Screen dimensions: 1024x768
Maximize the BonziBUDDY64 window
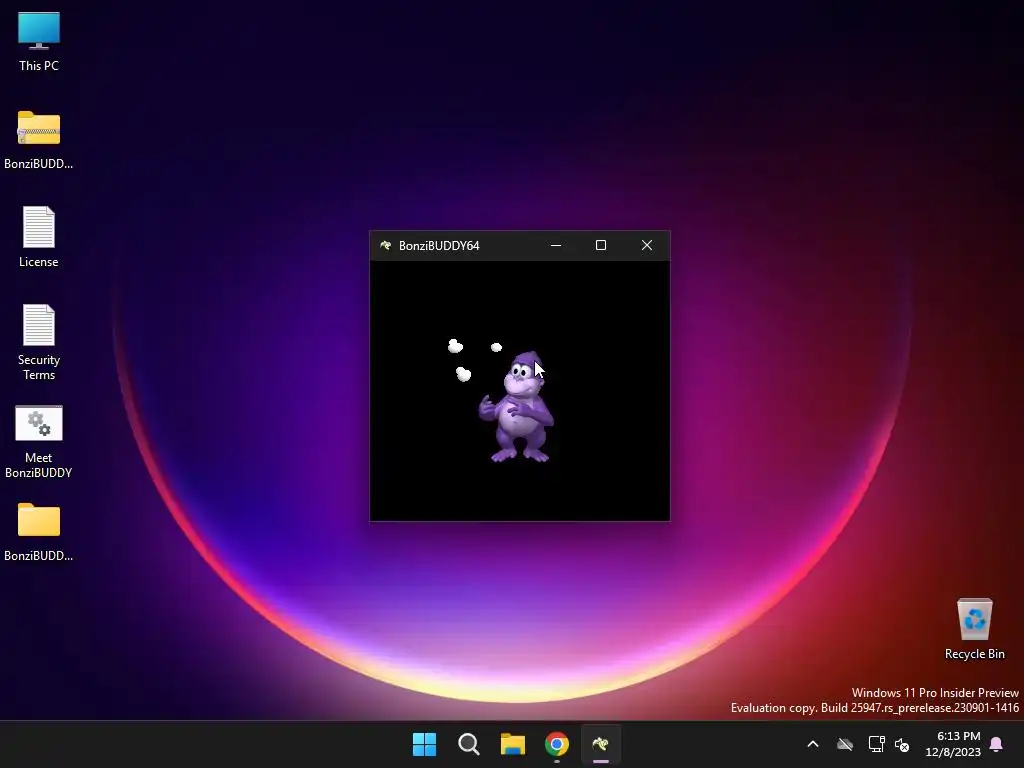click(x=601, y=246)
